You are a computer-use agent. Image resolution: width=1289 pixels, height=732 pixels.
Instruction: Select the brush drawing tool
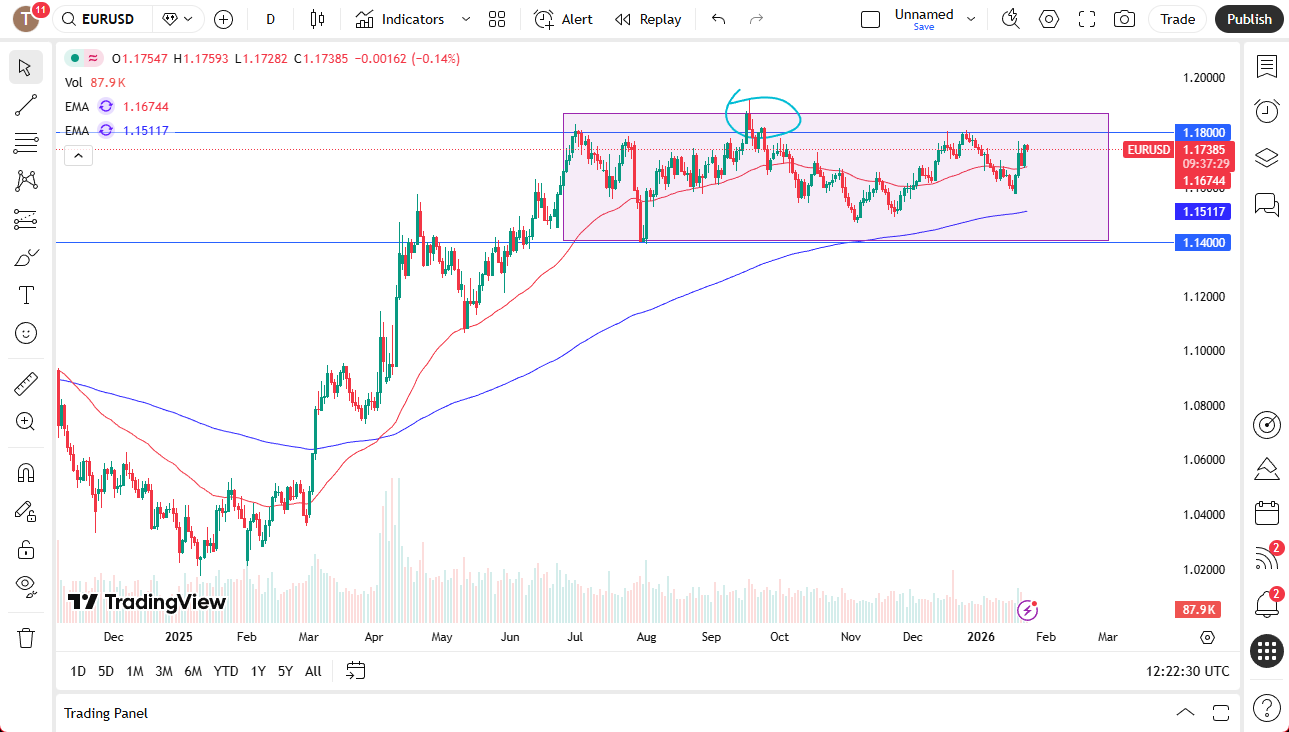click(x=26, y=257)
